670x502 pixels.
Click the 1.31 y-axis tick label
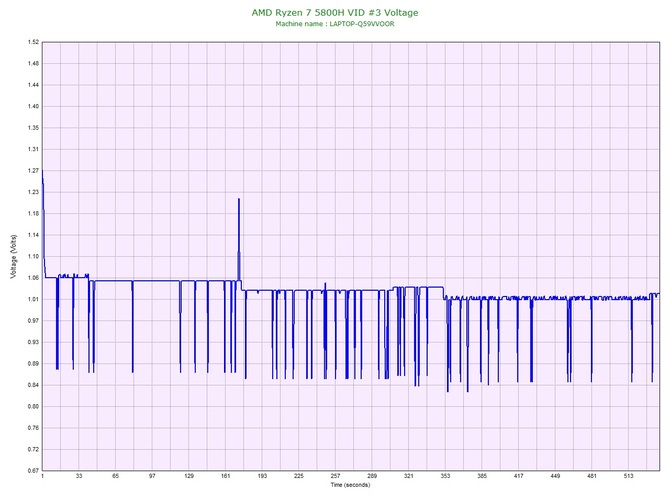coord(33,149)
